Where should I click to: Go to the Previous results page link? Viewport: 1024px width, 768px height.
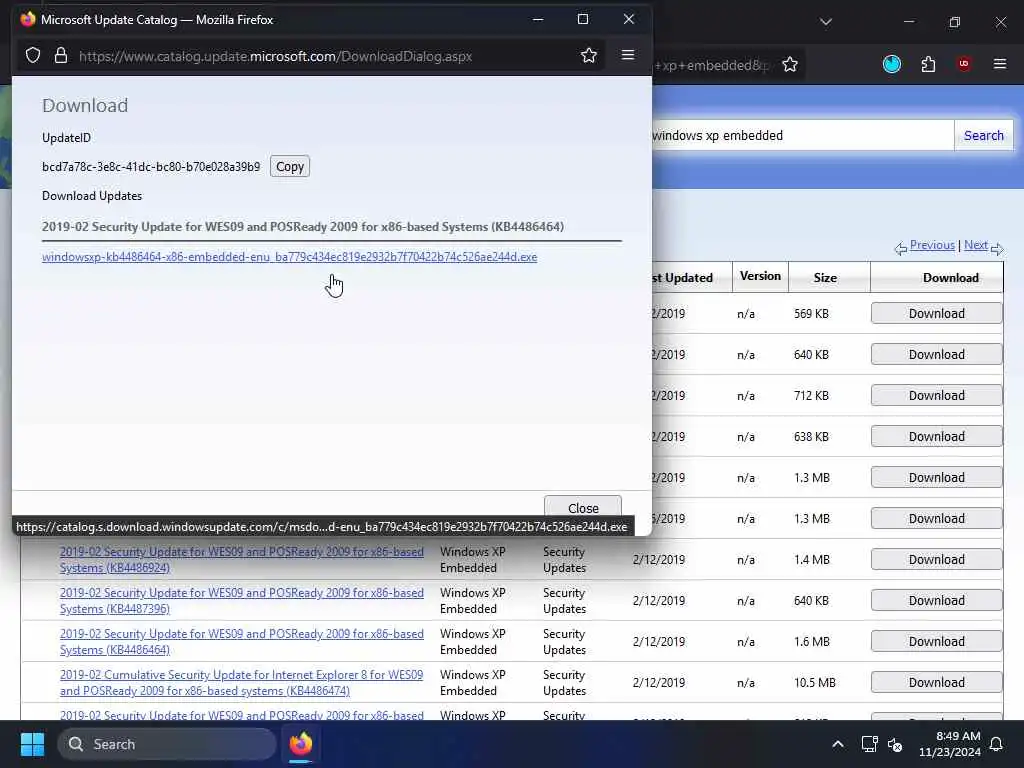[932, 245]
